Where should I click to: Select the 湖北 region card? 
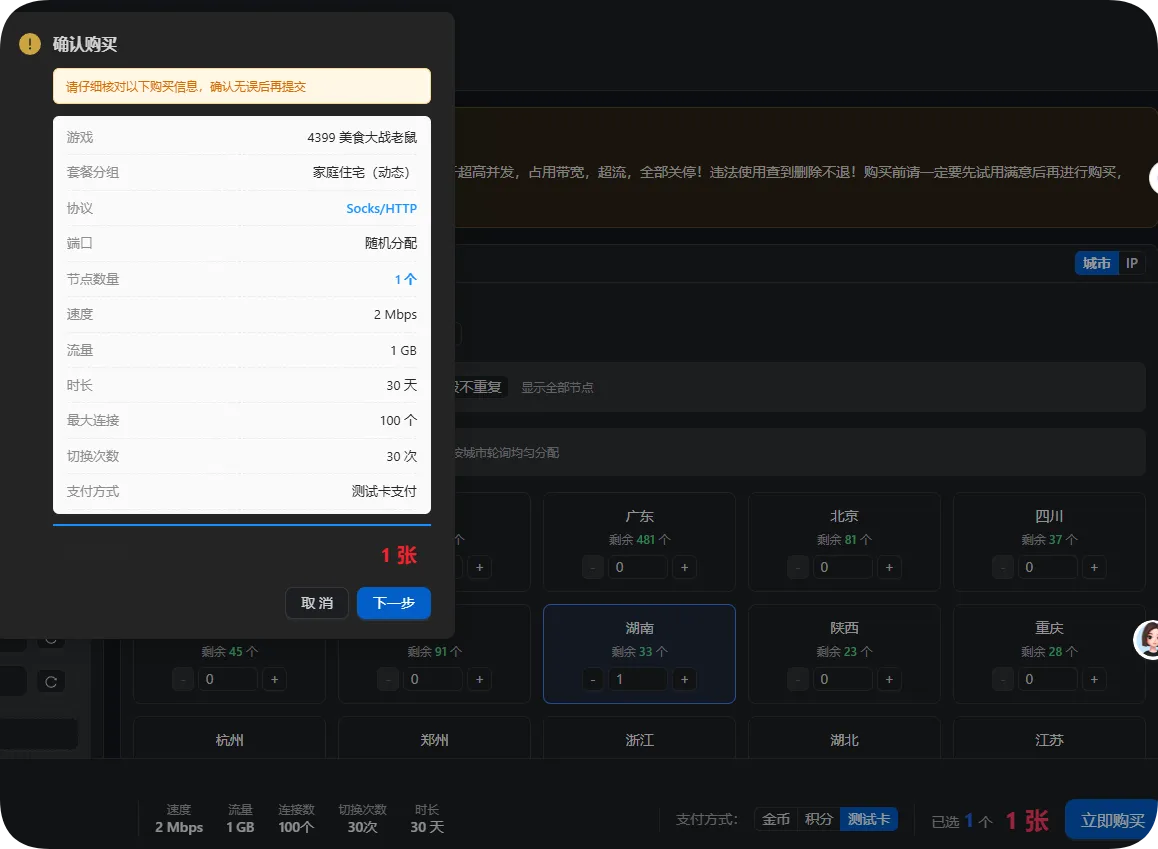pos(844,738)
